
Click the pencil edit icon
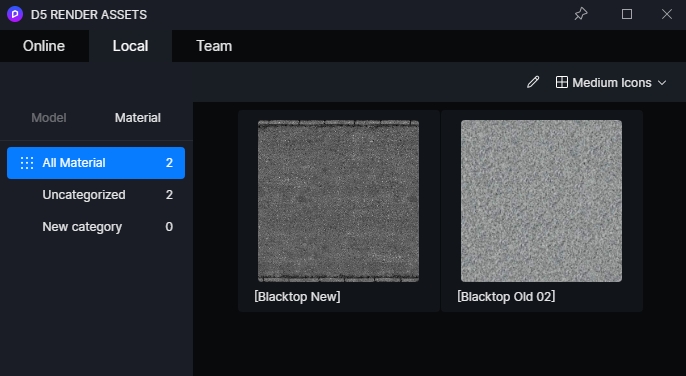click(533, 82)
